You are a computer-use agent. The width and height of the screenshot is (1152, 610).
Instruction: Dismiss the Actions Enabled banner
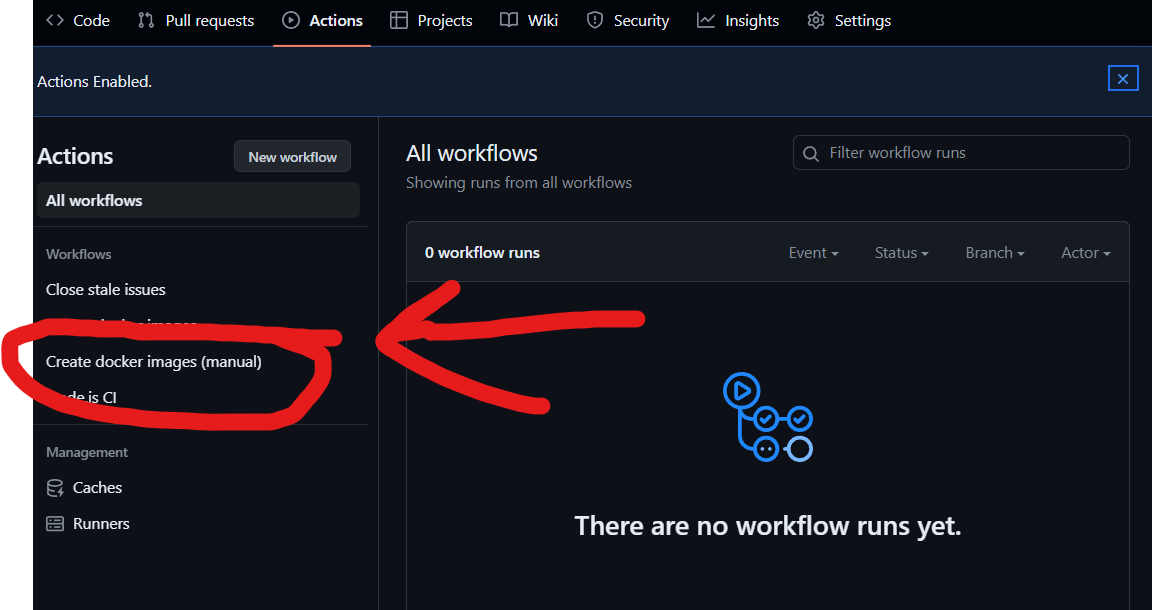tap(1123, 79)
